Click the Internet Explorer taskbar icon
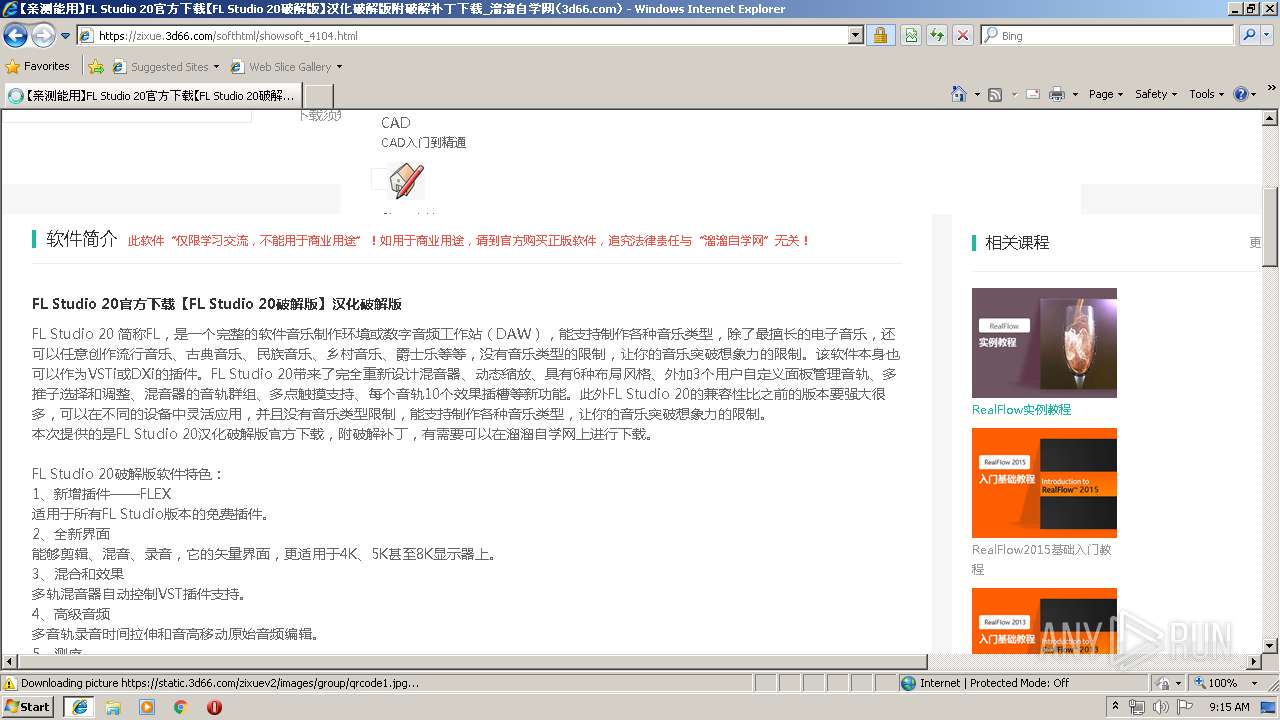Viewport: 1280px width, 720px height. (79, 707)
